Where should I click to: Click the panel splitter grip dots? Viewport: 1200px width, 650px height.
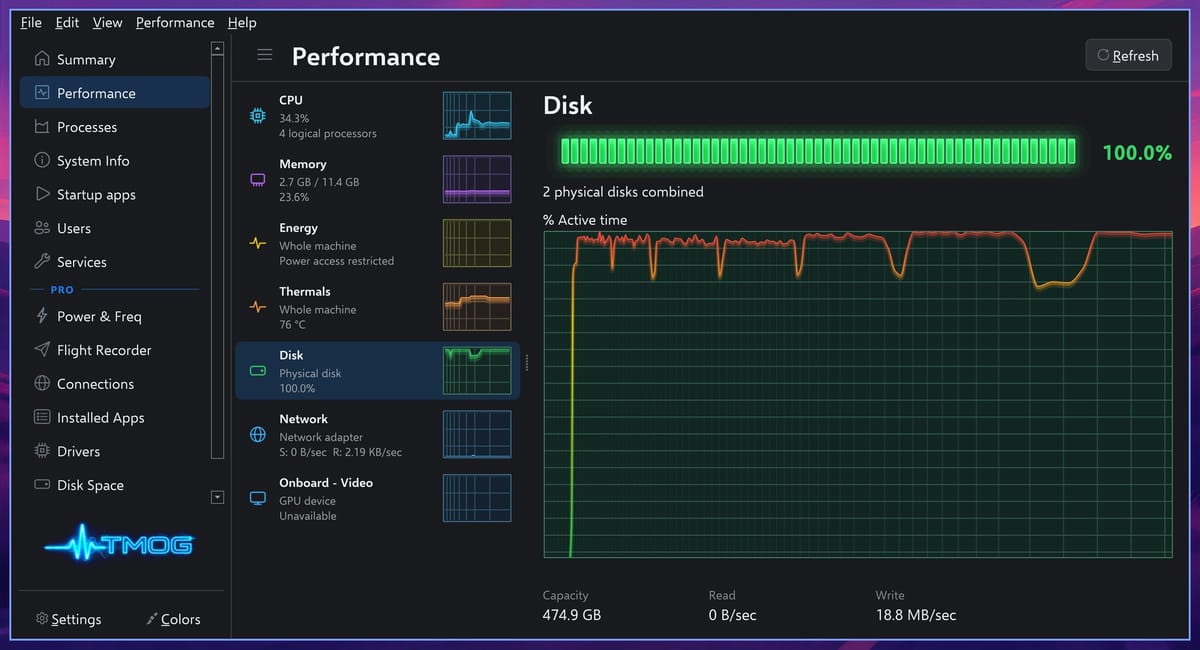point(526,364)
